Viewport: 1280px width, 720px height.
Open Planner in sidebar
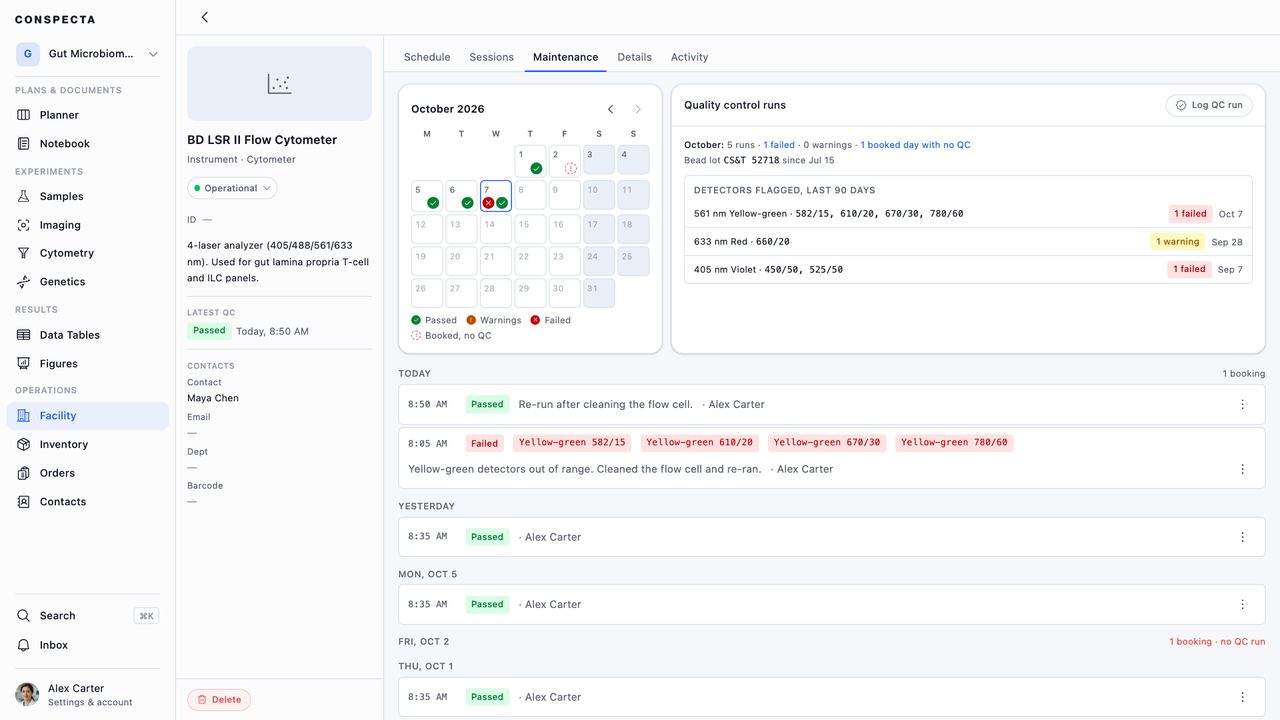tap(88, 115)
